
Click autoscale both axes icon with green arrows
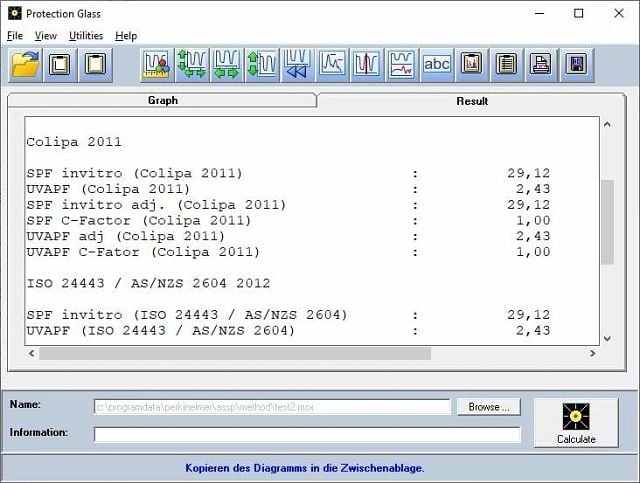192,65
